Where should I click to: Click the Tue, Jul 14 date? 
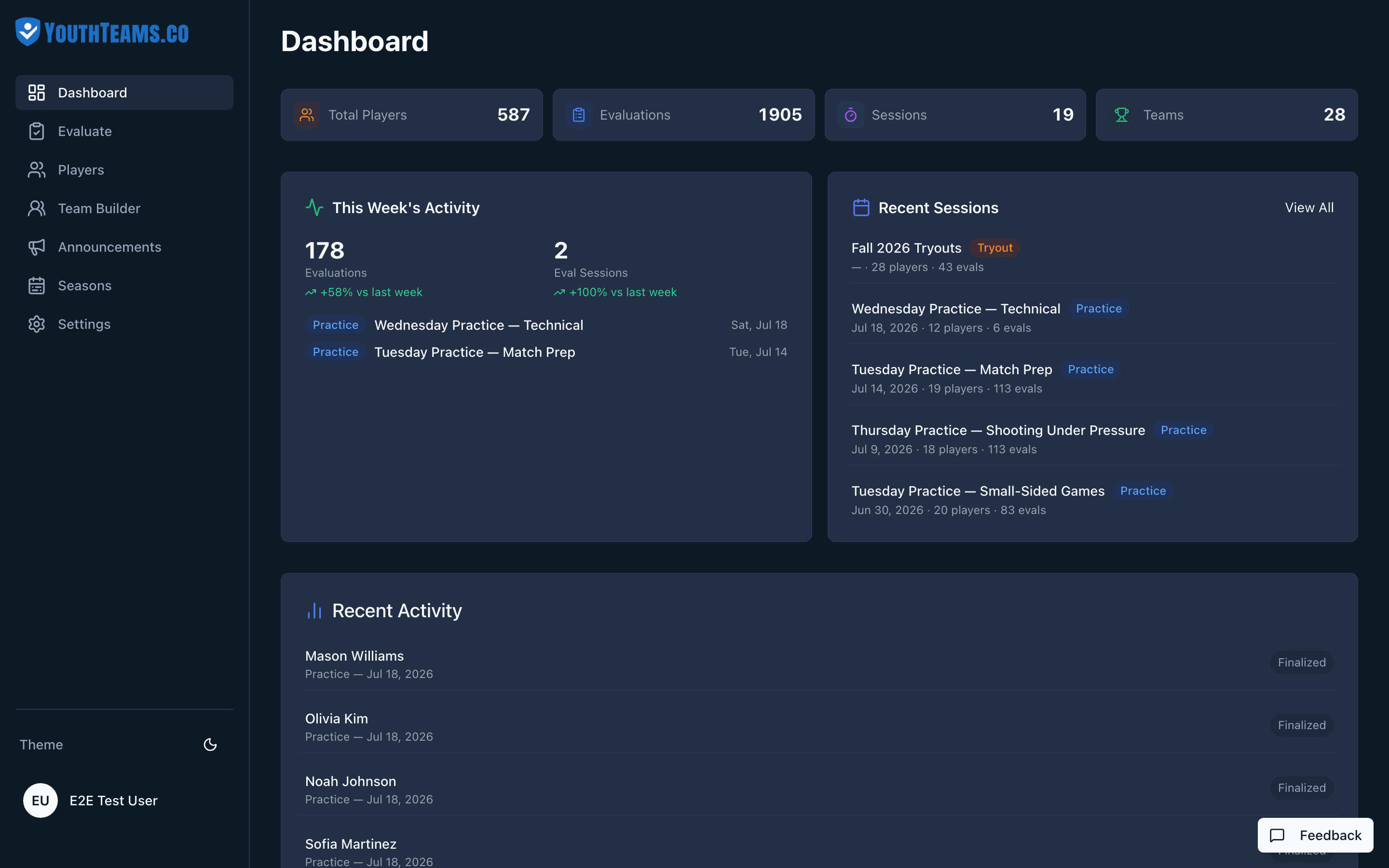pyautogui.click(x=758, y=352)
